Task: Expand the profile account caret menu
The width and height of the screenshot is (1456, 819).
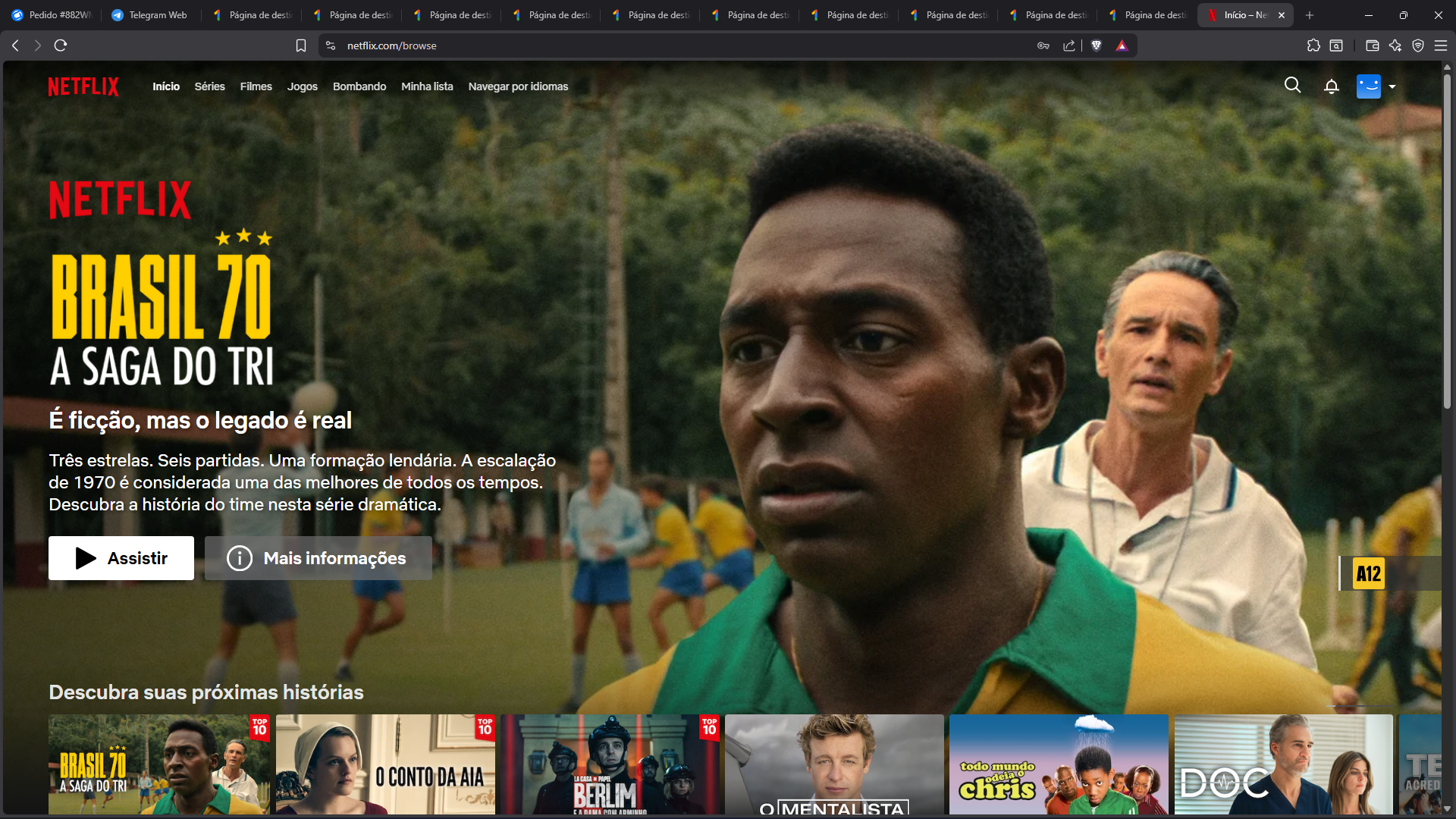Action: click(1392, 86)
